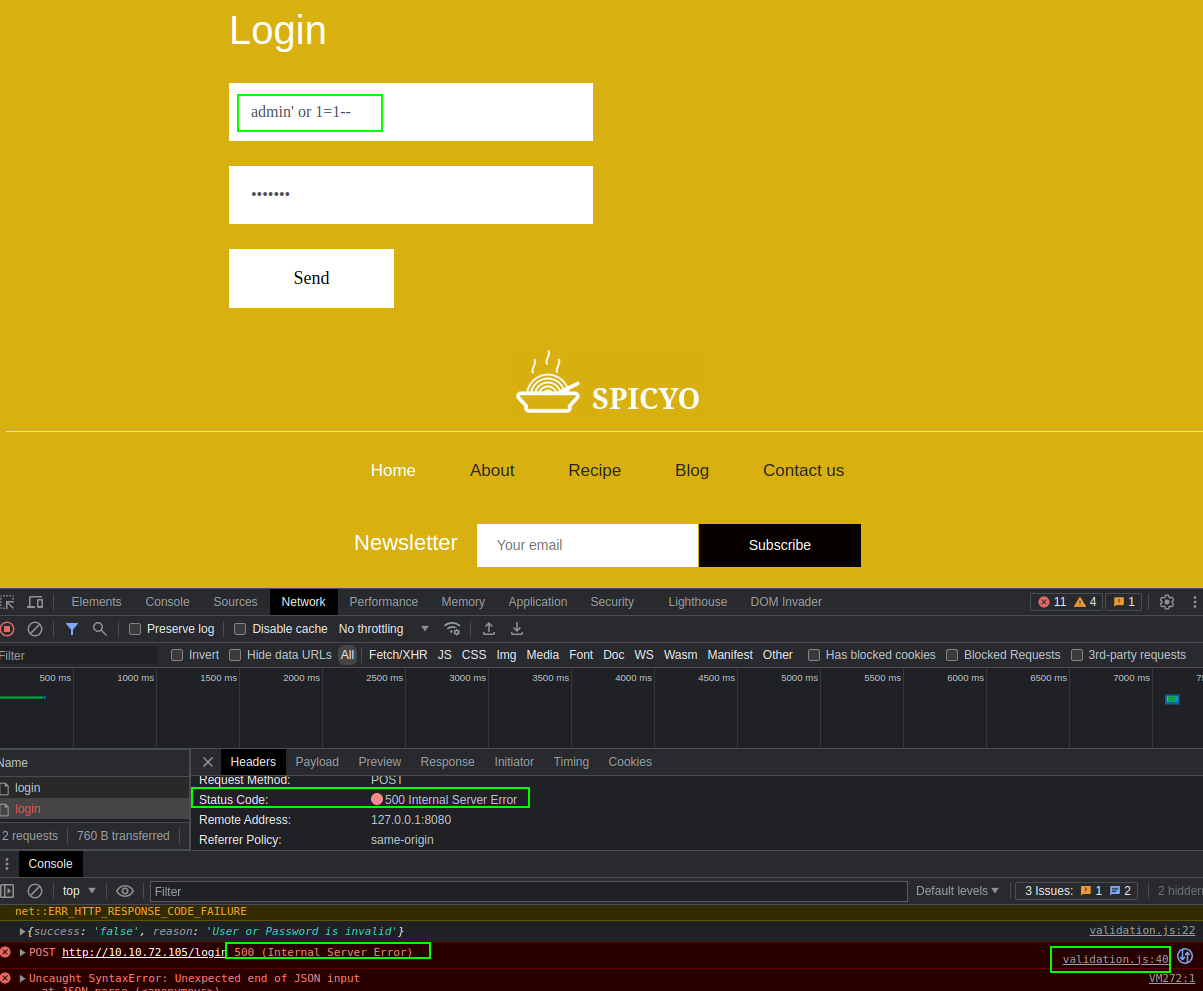Click the warnings count badge showing 4
Image resolution: width=1203 pixels, height=991 pixels.
pyautogui.click(x=1085, y=602)
